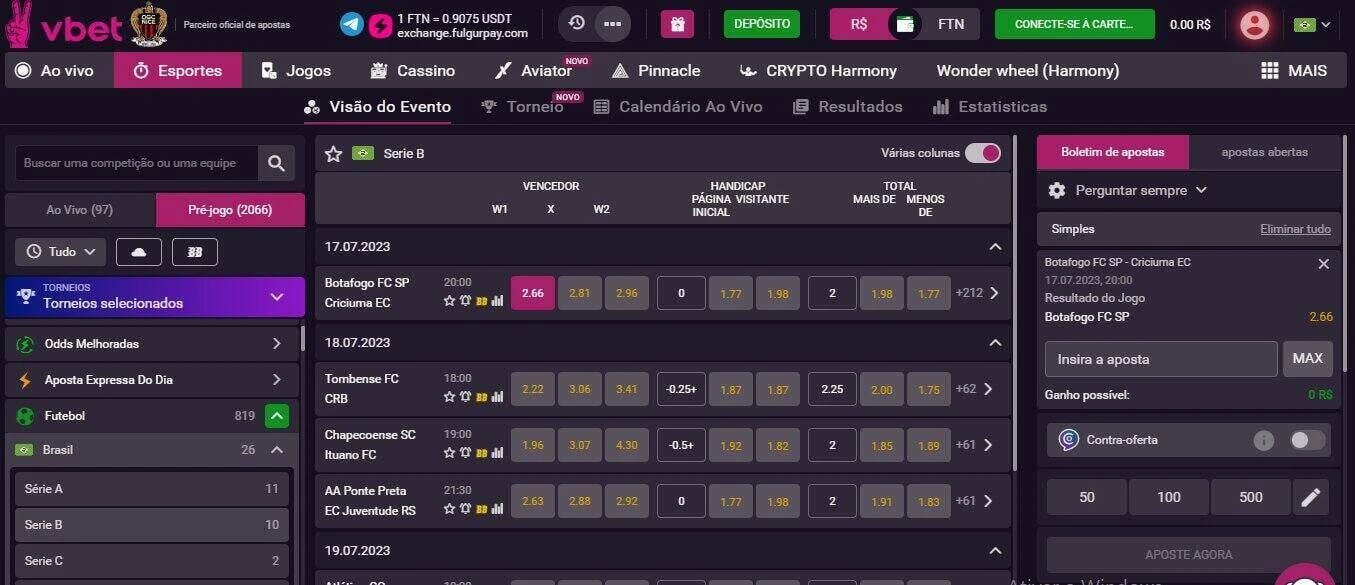Image resolution: width=1355 pixels, height=585 pixels.
Task: Open the Cassino menu item
Action: [x=412, y=70]
